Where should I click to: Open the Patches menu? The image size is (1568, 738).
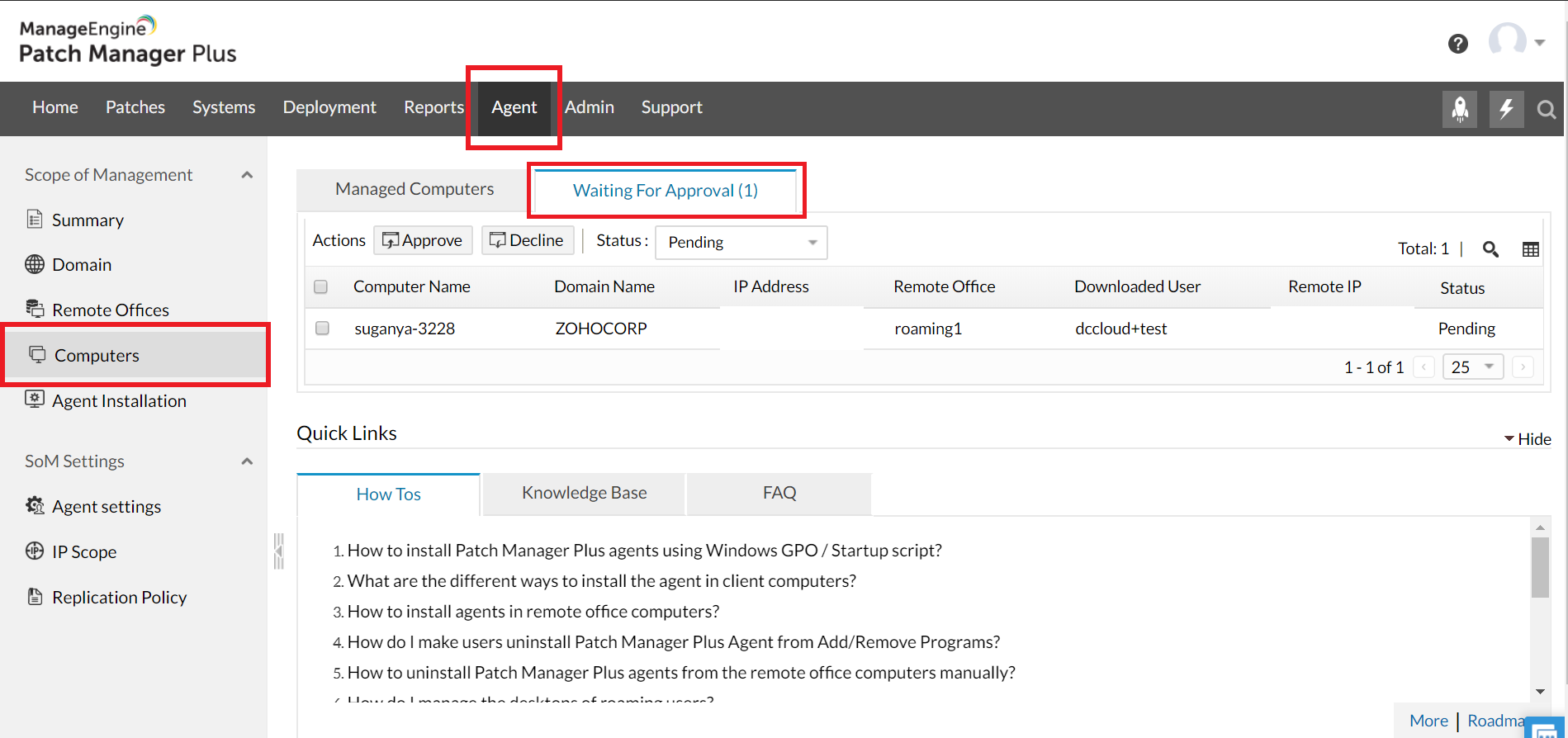coord(135,107)
